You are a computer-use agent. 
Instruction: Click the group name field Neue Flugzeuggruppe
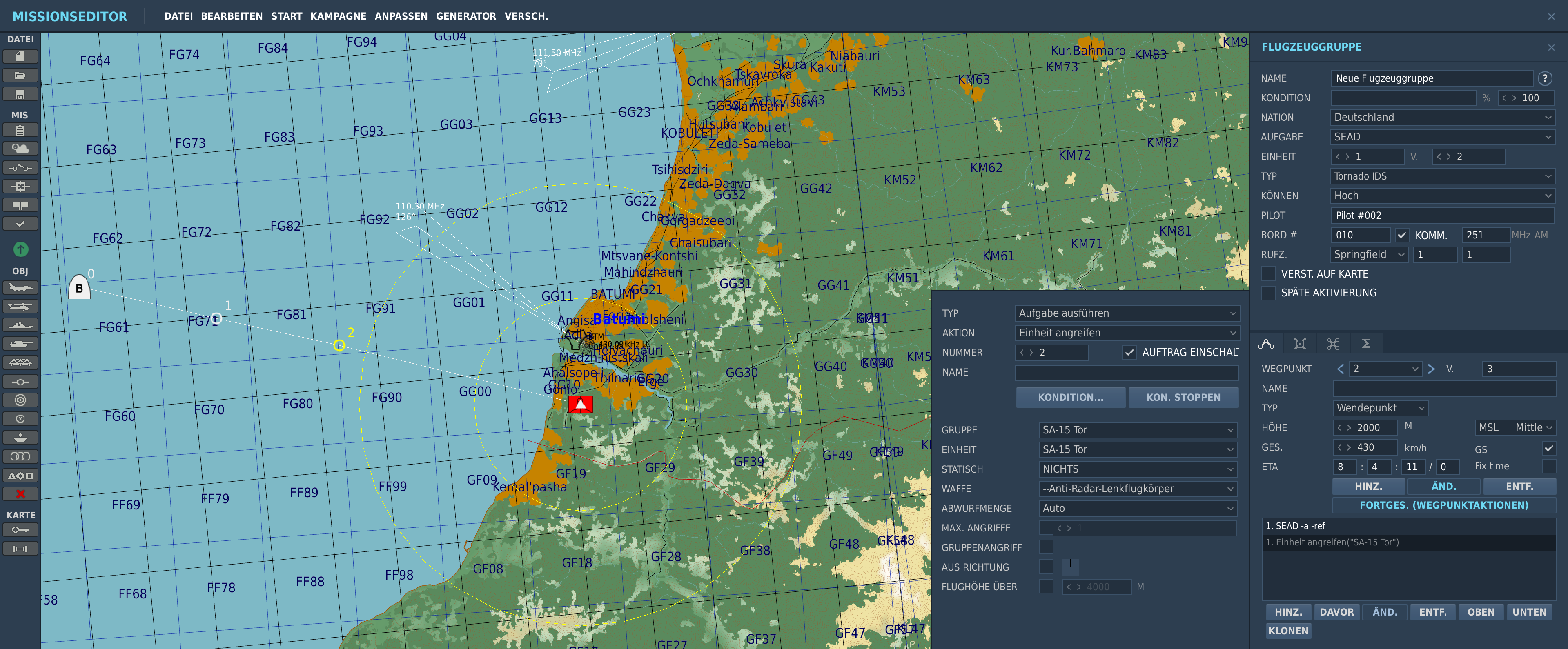[1432, 78]
